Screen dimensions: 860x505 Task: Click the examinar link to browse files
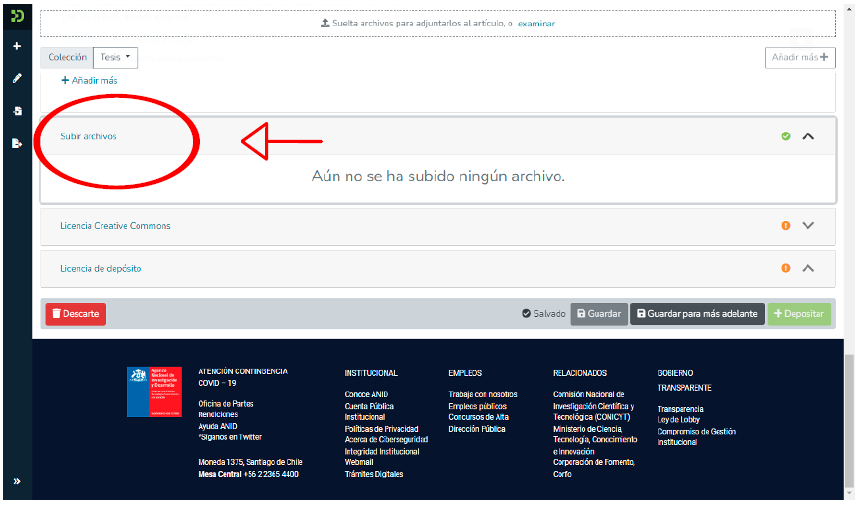pyautogui.click(x=536, y=24)
